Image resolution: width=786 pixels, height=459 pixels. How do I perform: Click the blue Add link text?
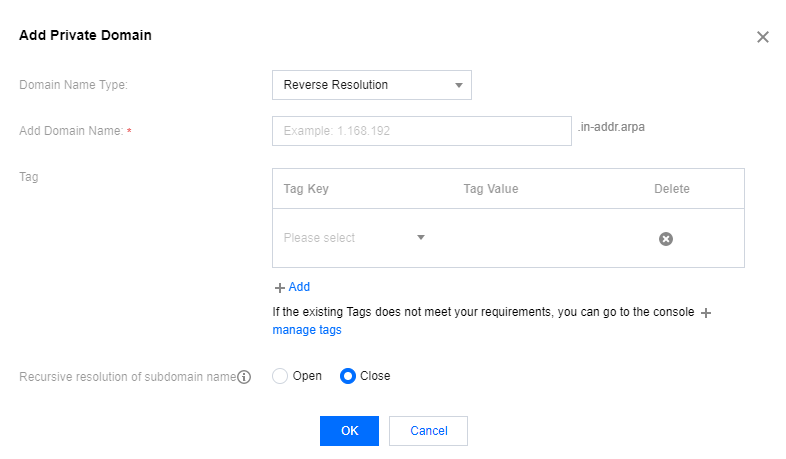pyautogui.click(x=299, y=287)
